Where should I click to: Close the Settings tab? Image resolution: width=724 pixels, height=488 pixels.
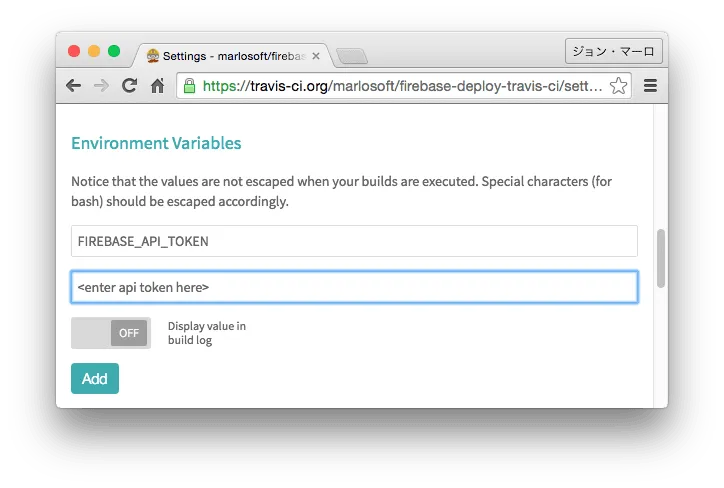[x=316, y=56]
